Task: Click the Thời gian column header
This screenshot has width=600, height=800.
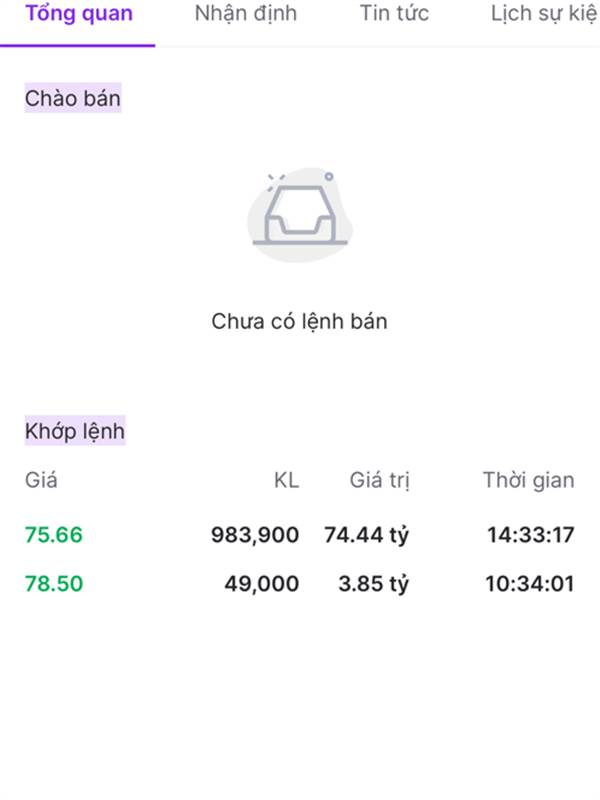Action: pyautogui.click(x=528, y=480)
